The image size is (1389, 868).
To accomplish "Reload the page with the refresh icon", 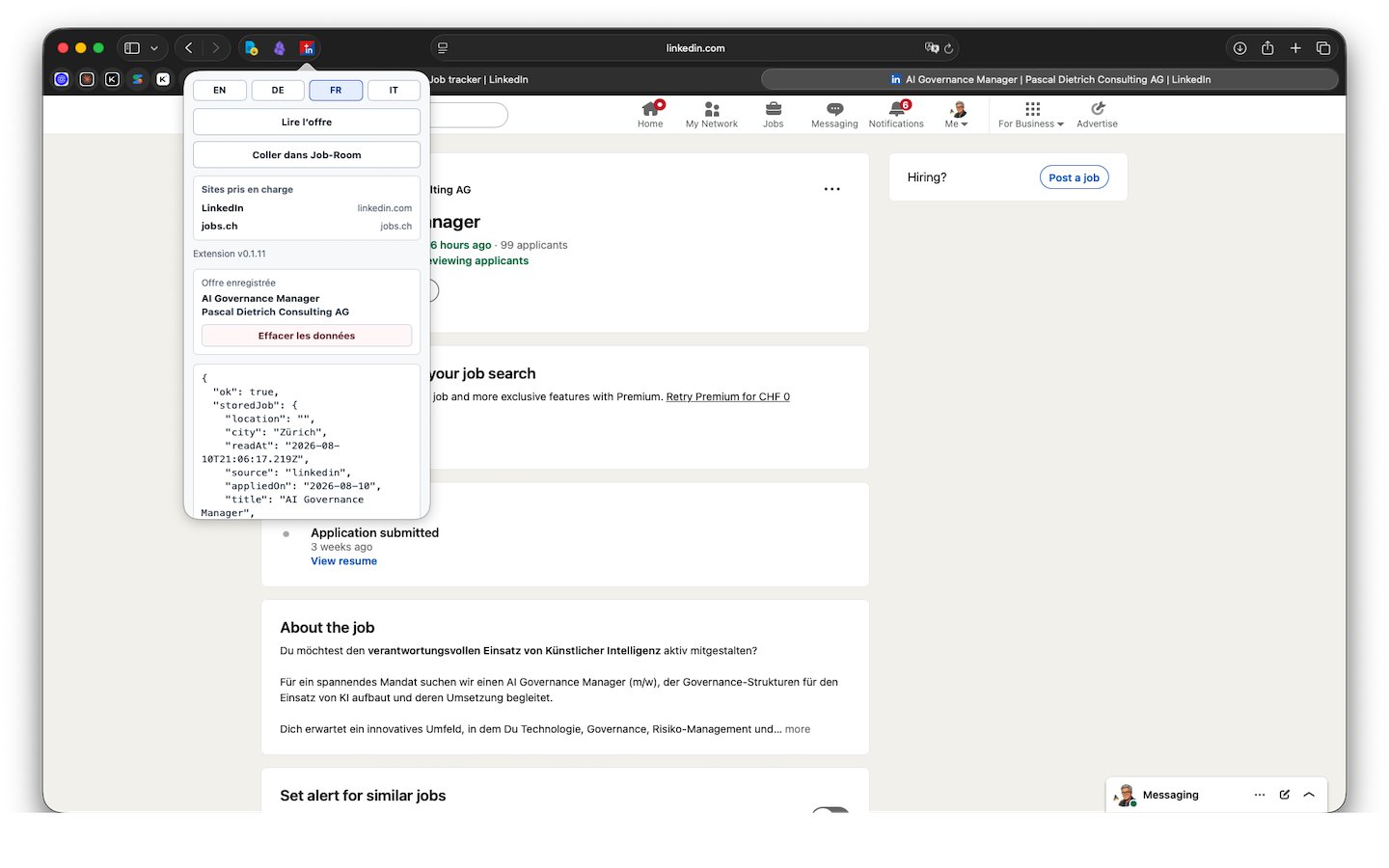I will tap(949, 48).
